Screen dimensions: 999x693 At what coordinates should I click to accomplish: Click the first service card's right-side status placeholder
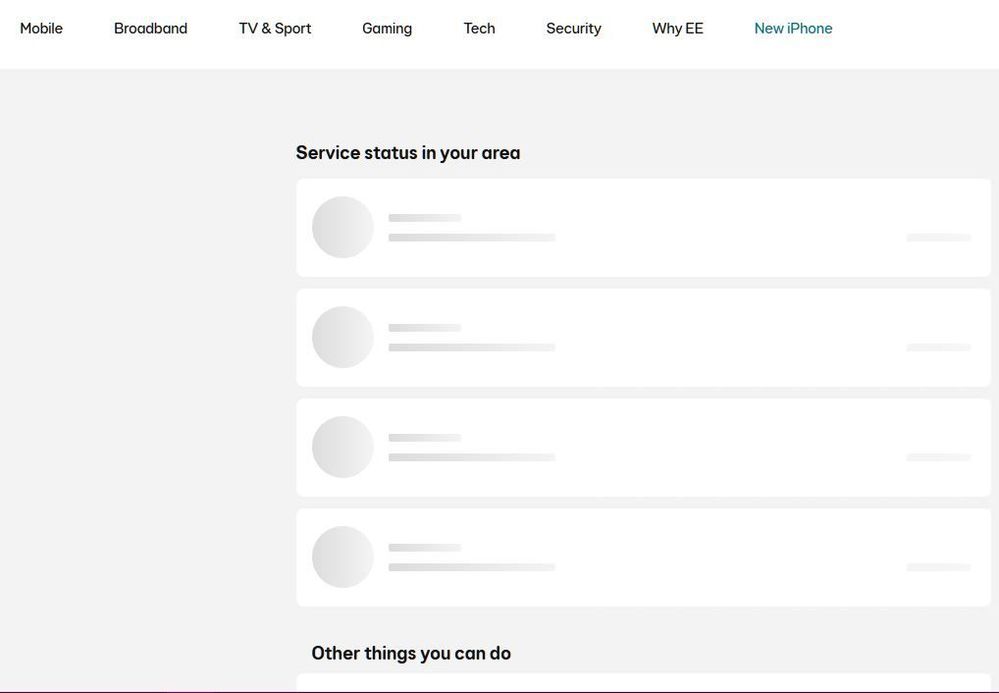pos(938,238)
